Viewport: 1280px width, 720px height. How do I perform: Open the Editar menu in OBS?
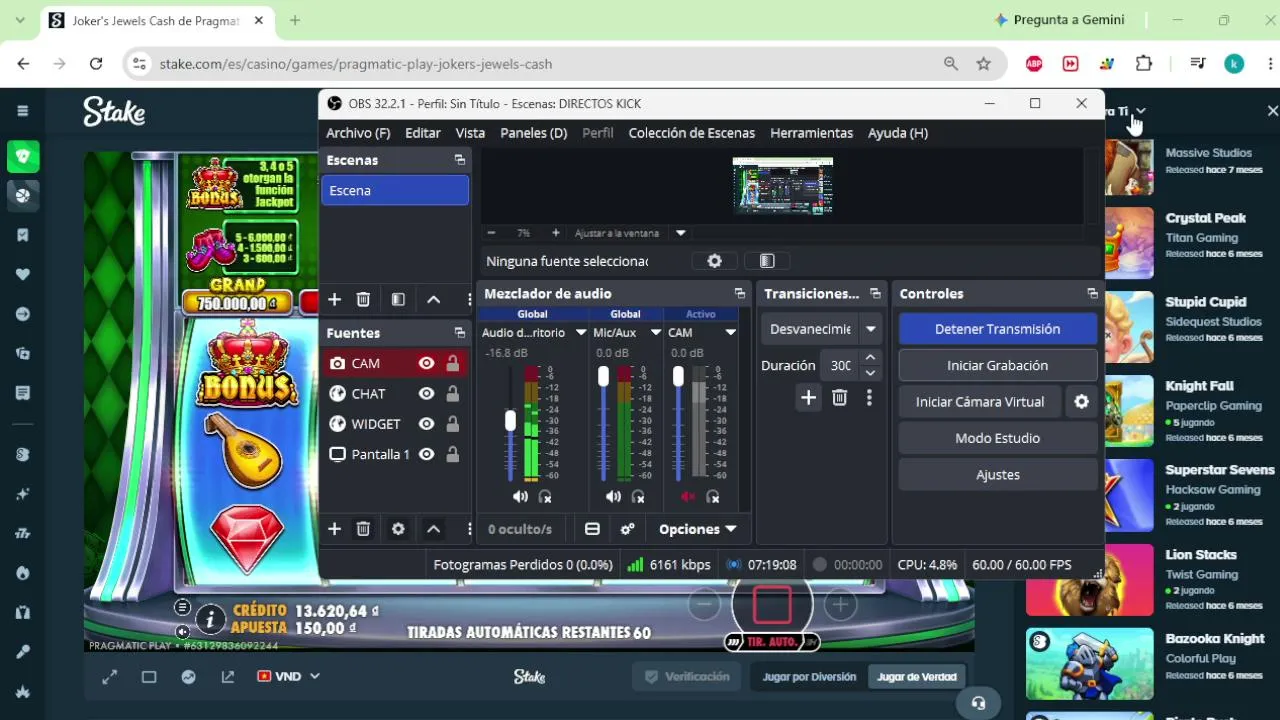(423, 133)
